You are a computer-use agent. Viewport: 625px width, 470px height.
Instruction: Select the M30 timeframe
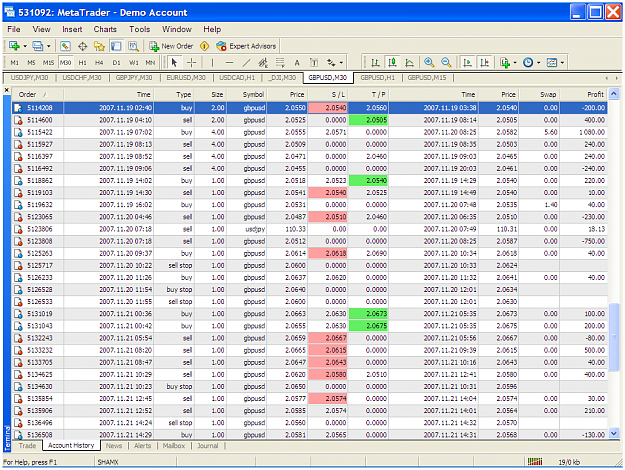click(x=65, y=63)
